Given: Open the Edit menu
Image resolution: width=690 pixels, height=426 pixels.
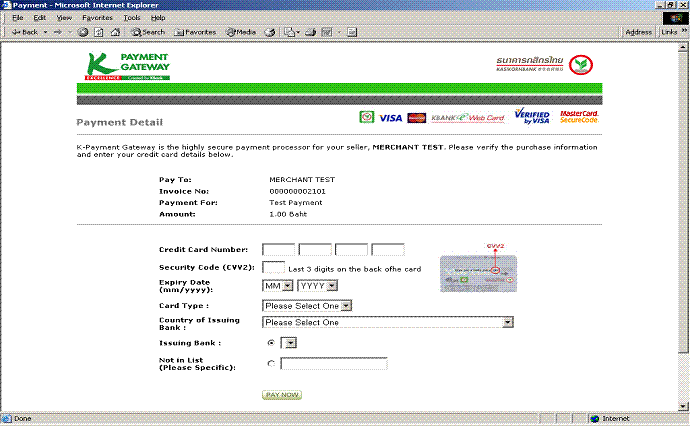Looking at the screenshot, I should pyautogui.click(x=40, y=18).
